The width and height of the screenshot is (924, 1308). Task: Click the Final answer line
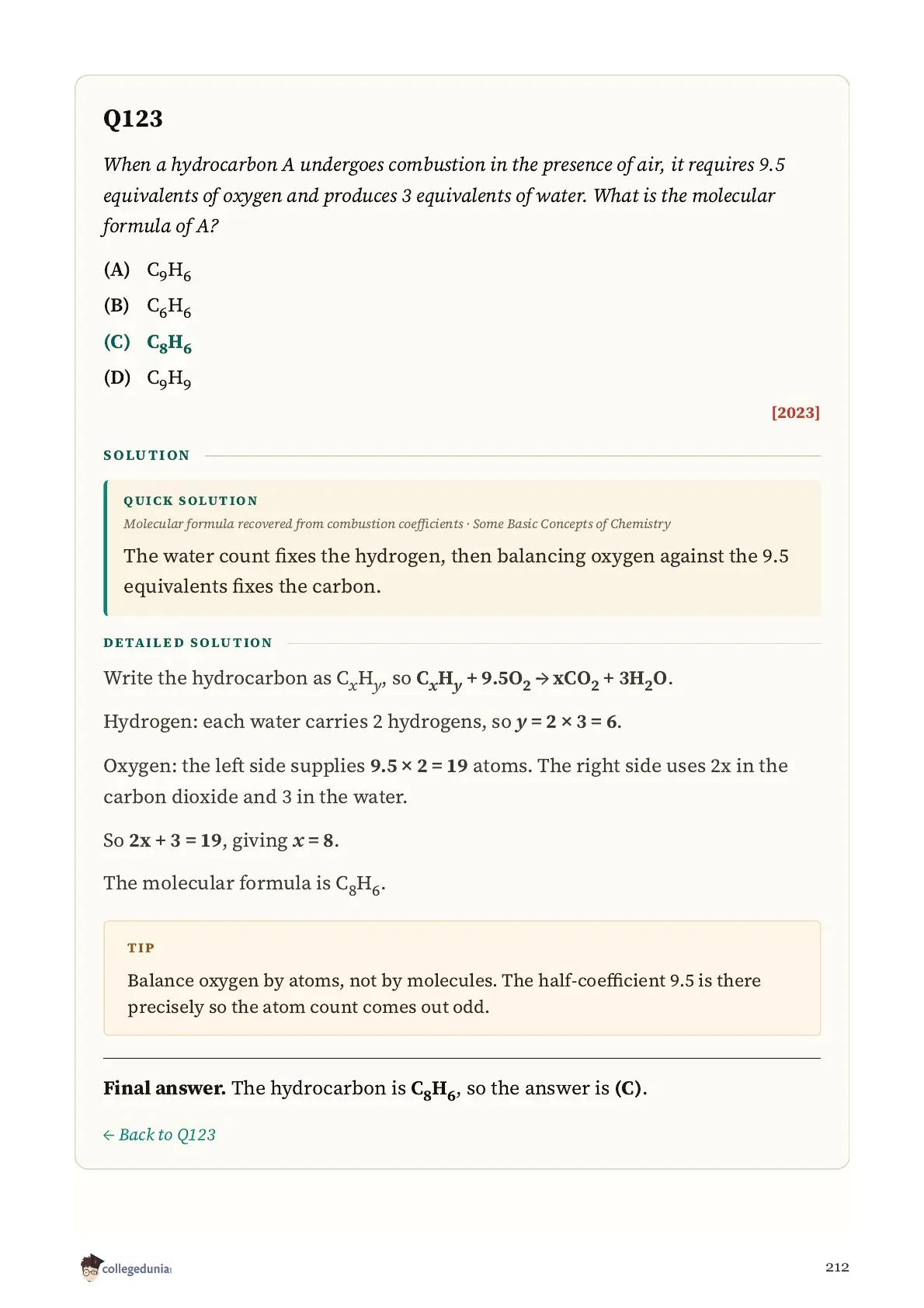[375, 1089]
